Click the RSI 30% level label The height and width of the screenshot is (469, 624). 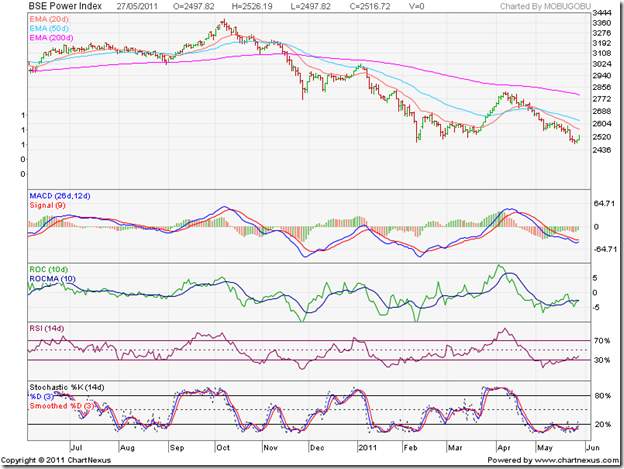(x=602, y=360)
